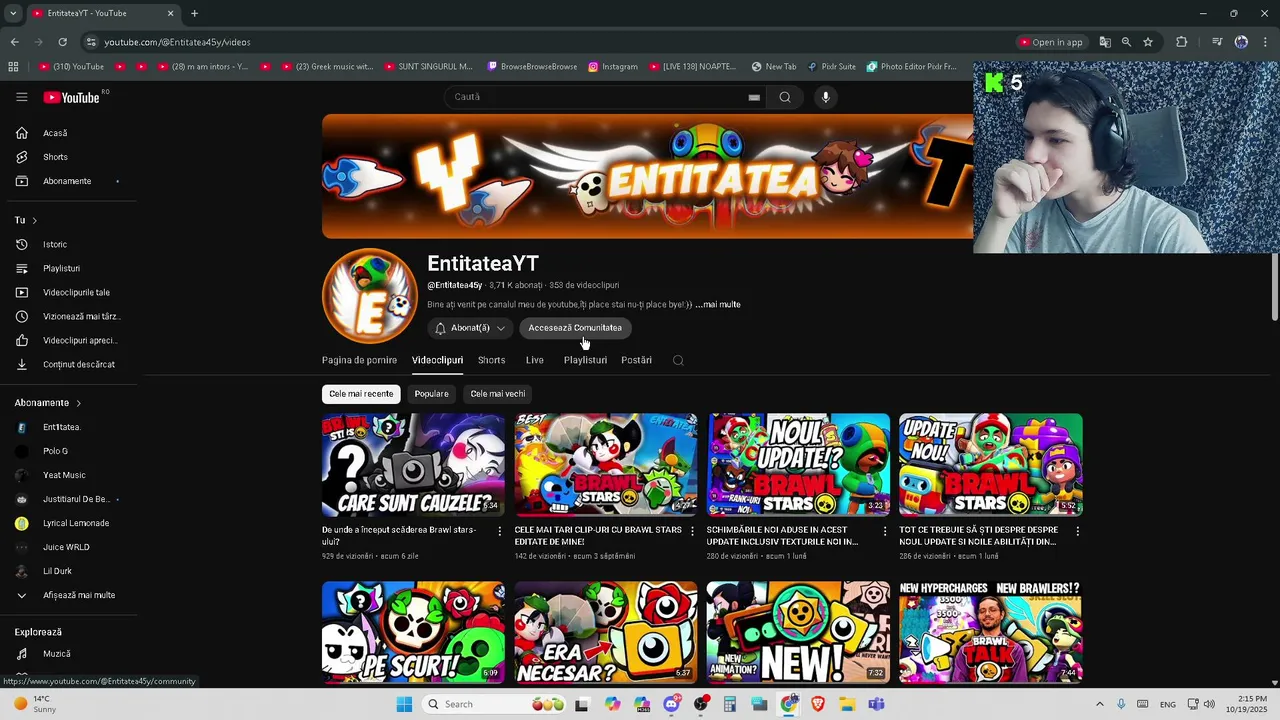This screenshot has width=1280, height=720.
Task: Click the search magnifier button
Action: click(785, 97)
